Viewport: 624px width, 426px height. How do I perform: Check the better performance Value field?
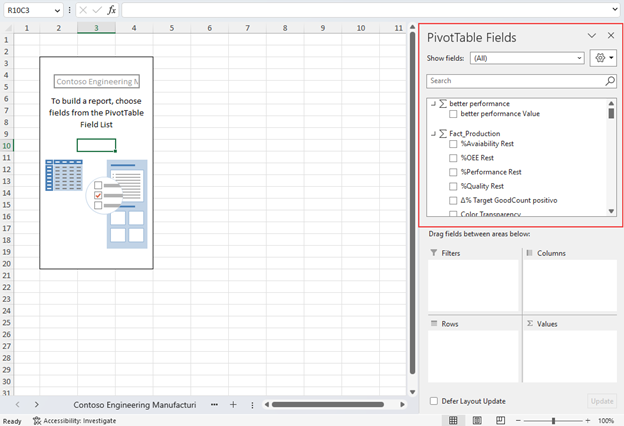(x=453, y=114)
